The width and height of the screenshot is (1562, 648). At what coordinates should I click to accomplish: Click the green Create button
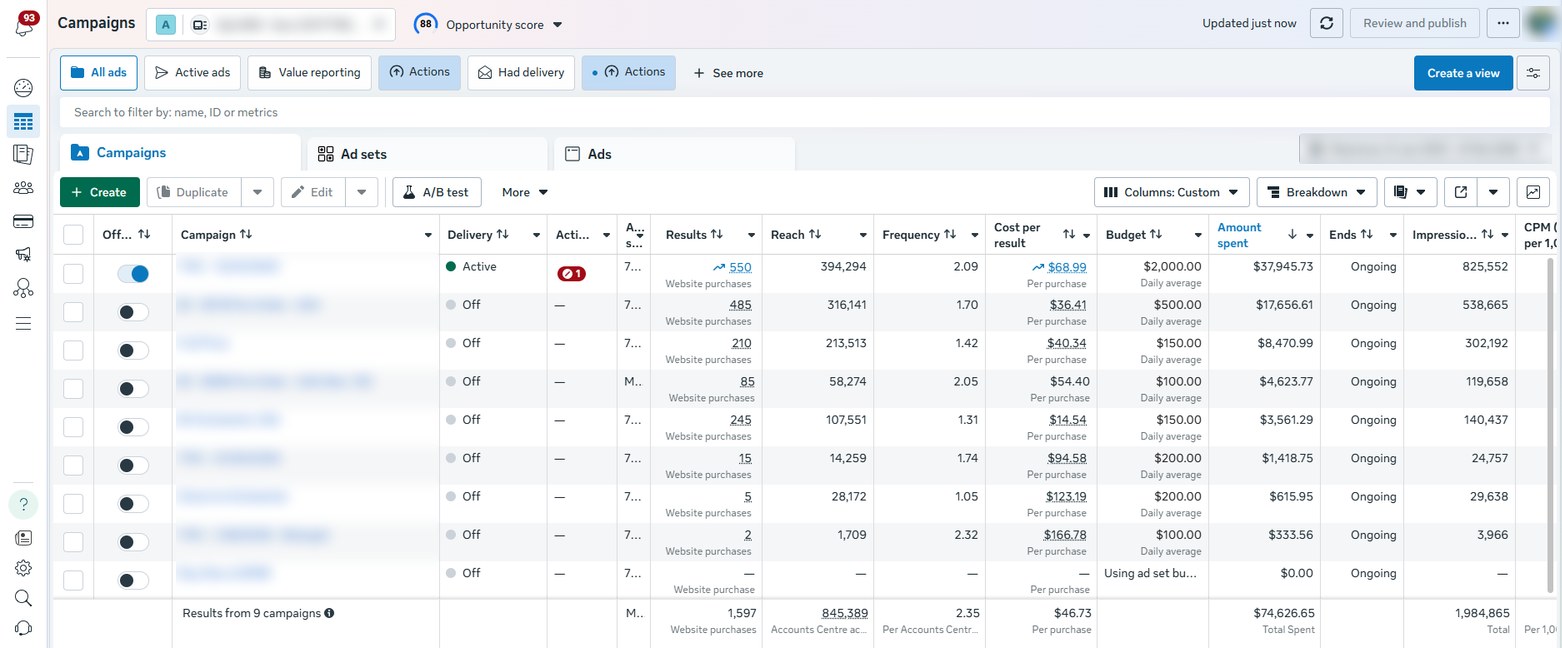pos(100,192)
